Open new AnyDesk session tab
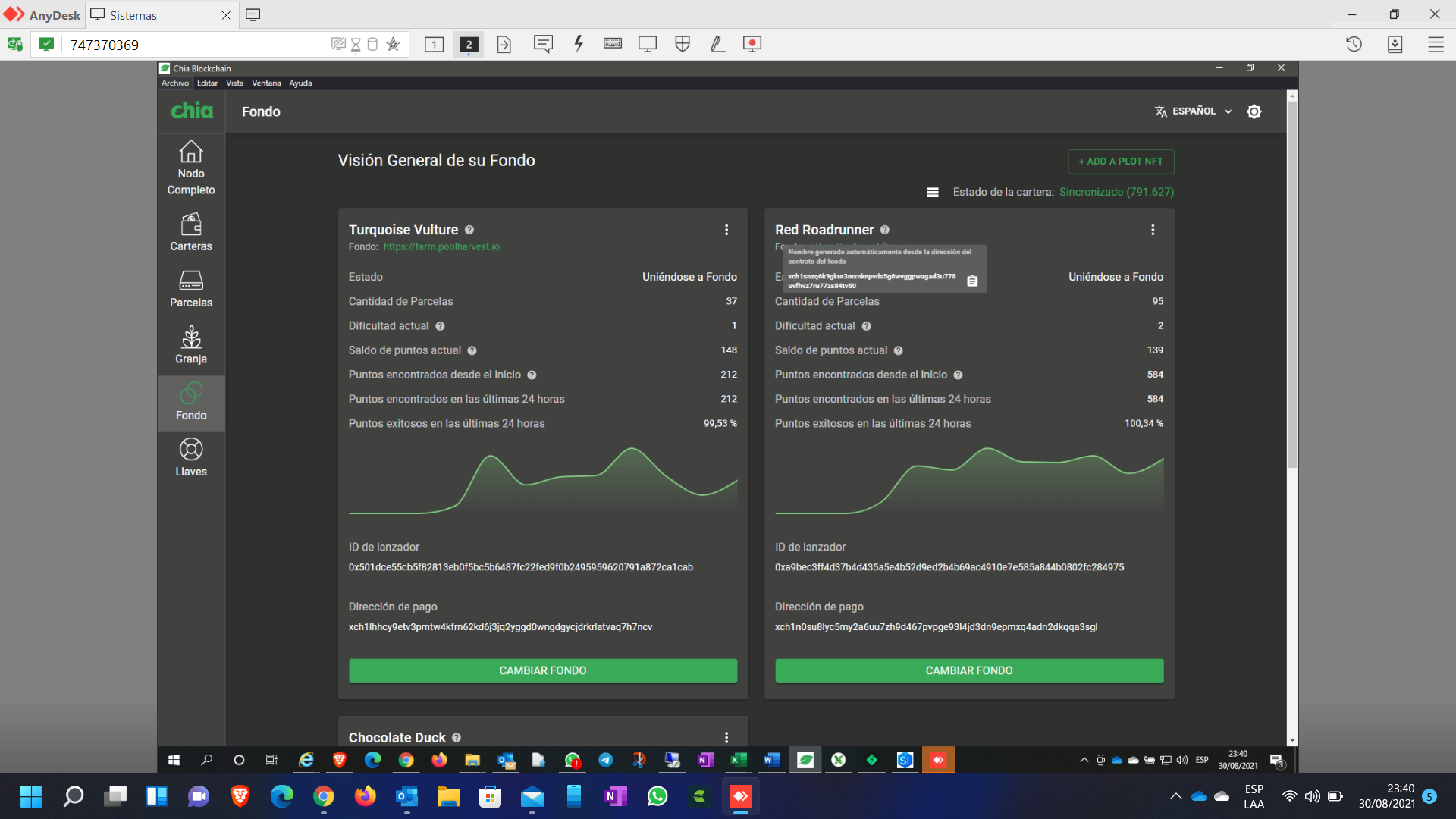The height and width of the screenshot is (819, 1456). coord(253,15)
